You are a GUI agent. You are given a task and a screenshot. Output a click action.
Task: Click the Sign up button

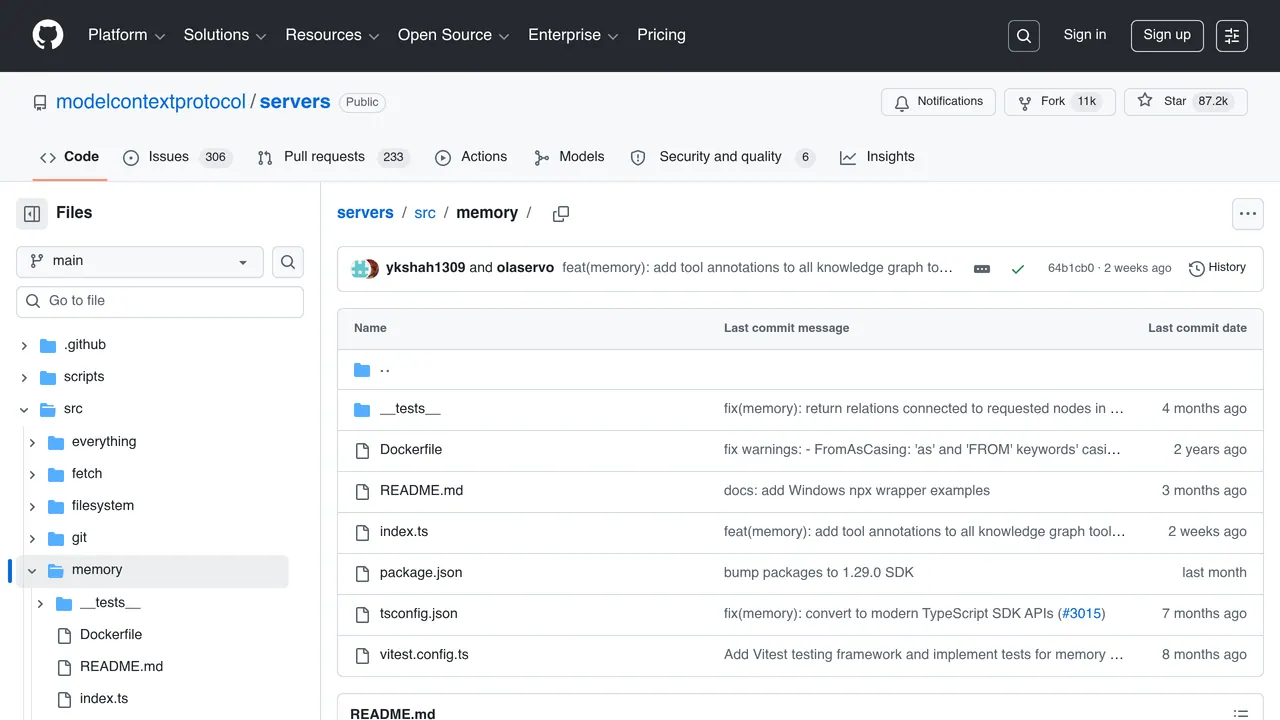[1167, 35]
